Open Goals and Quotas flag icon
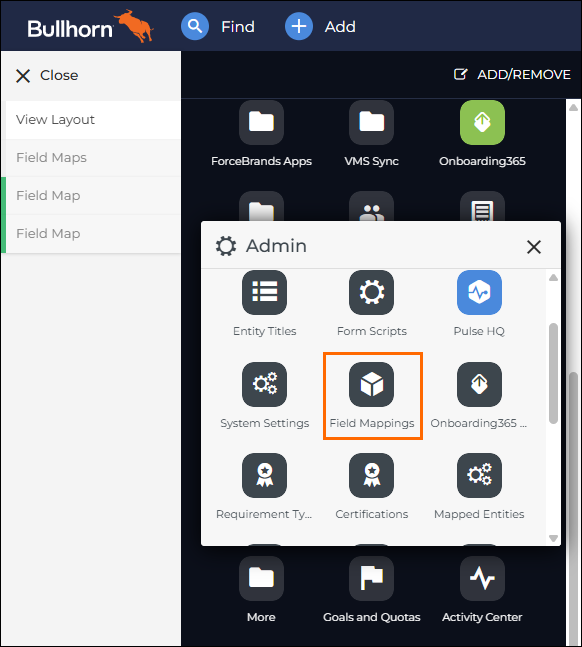Viewport: 582px width, 647px height. (x=371, y=579)
